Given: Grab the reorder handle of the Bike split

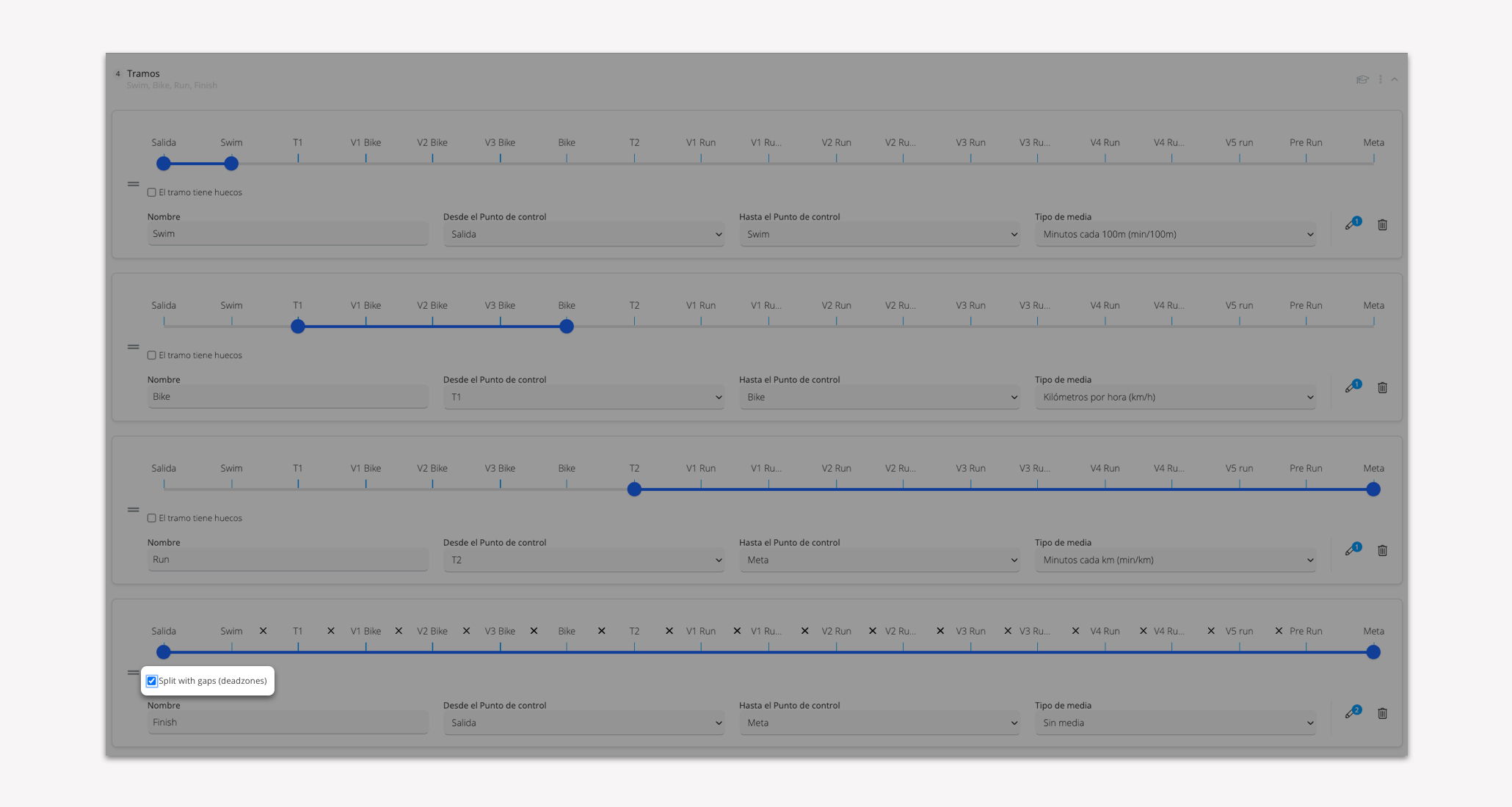Looking at the screenshot, I should click(133, 347).
